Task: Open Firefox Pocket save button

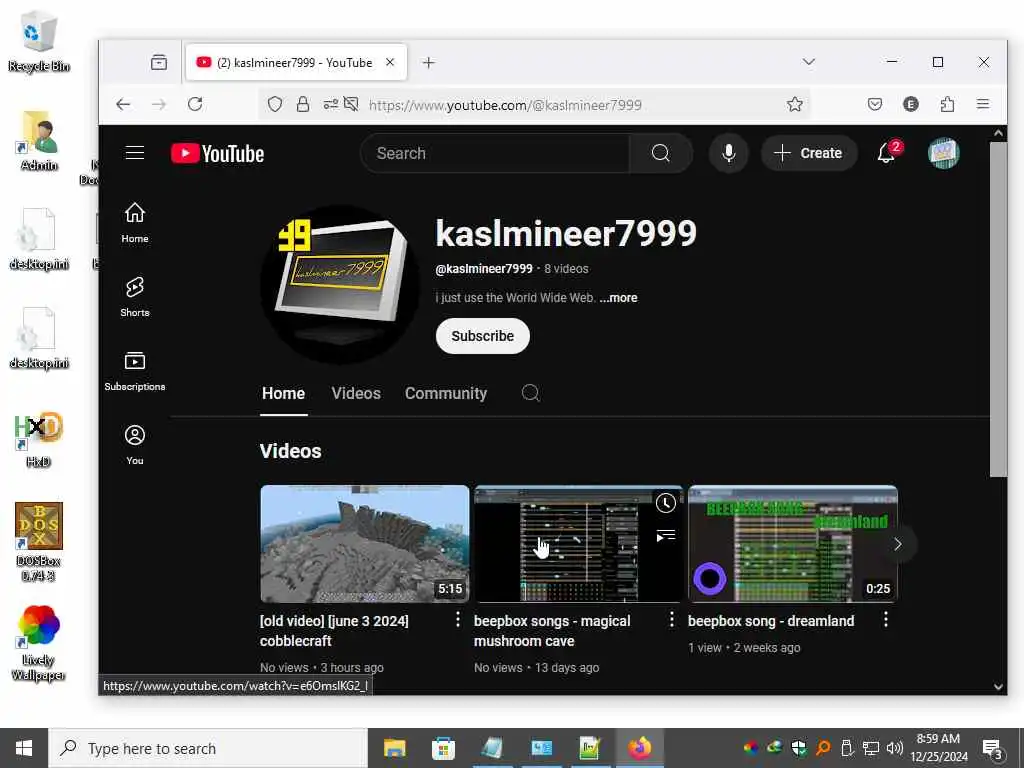Action: pyautogui.click(x=874, y=104)
